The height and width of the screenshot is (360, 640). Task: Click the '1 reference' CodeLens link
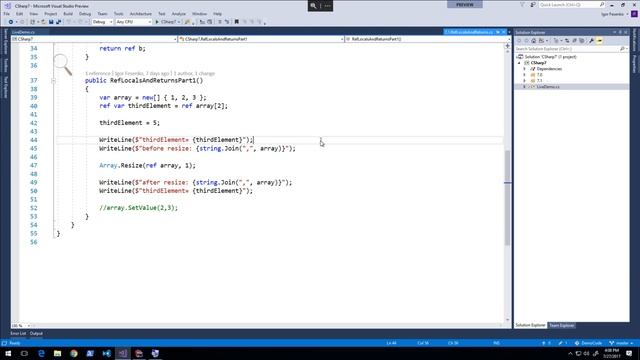click(98, 73)
